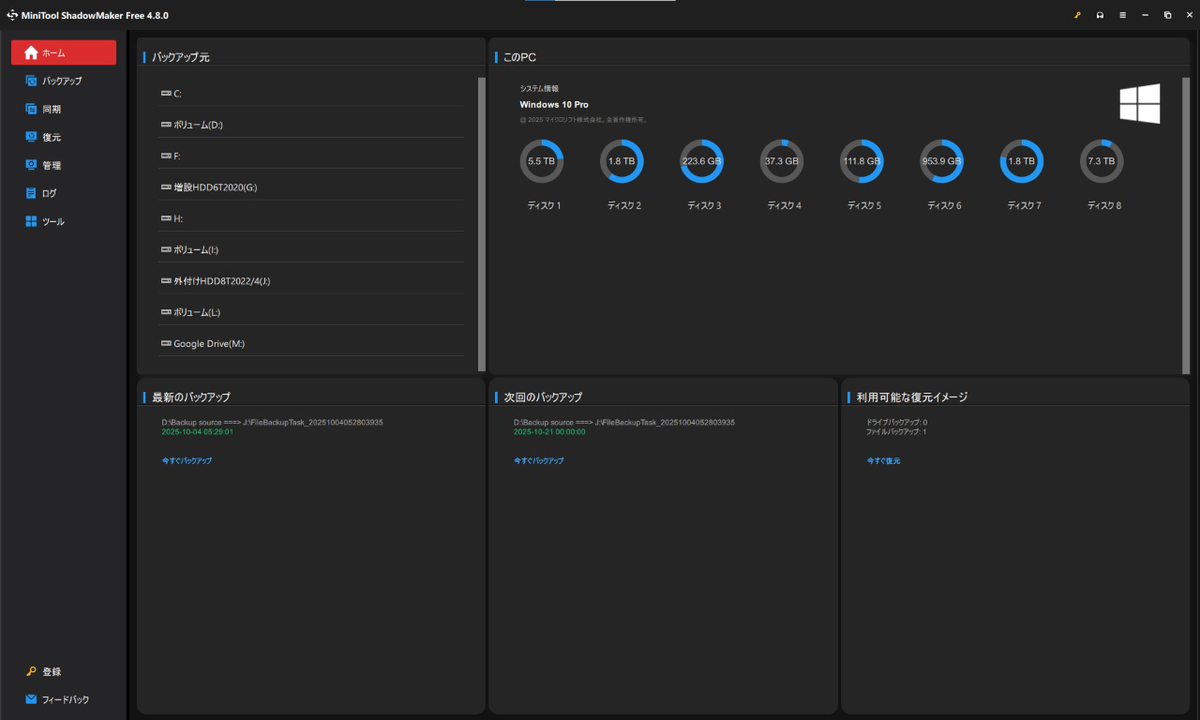Open the ホーム (Home) sidebar tab

(x=63, y=53)
